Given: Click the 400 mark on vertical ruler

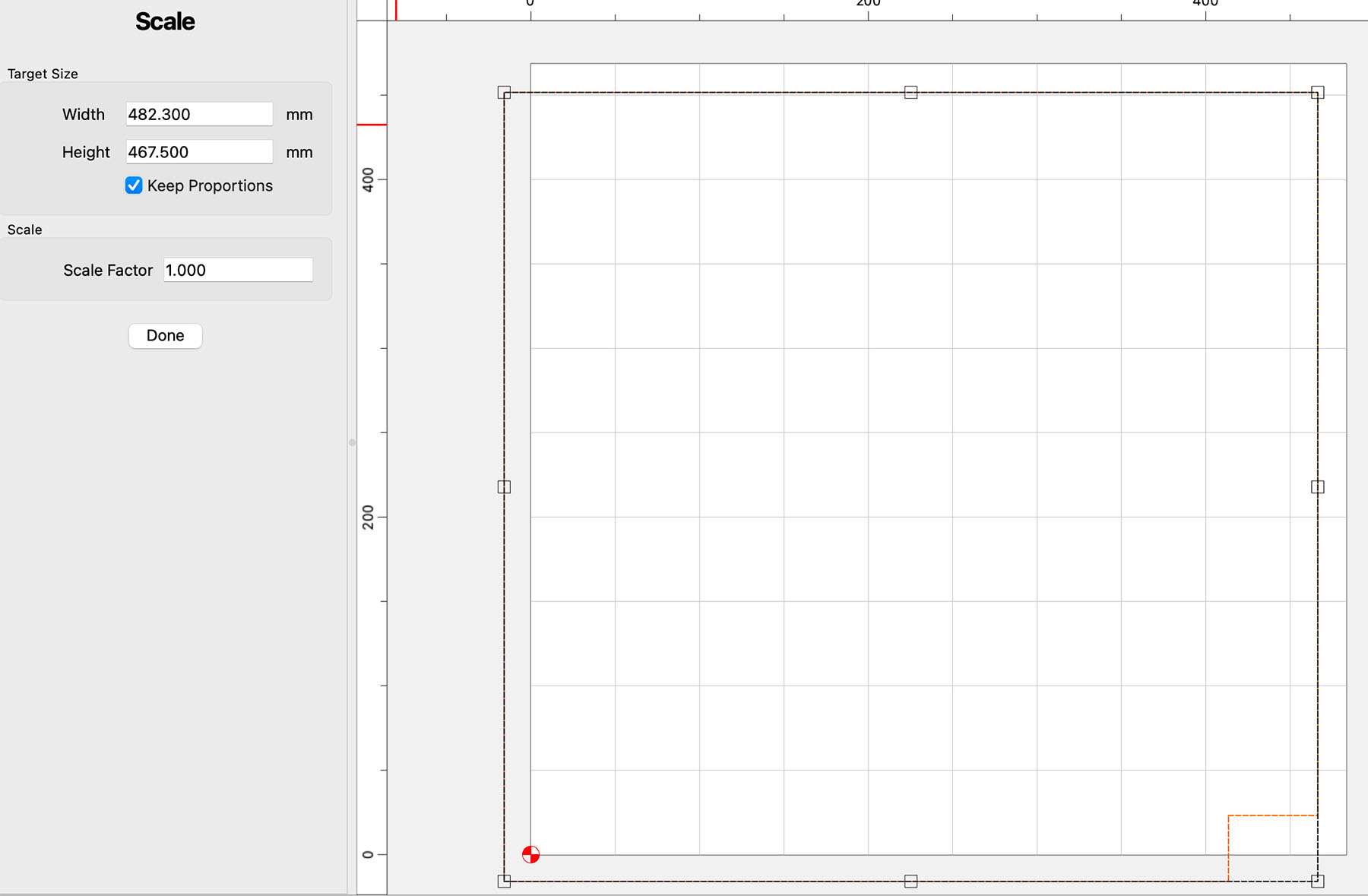Looking at the screenshot, I should (369, 179).
